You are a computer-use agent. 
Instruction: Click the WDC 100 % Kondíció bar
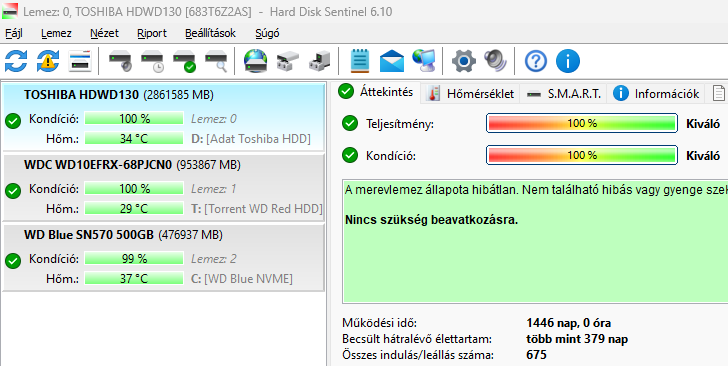pyautogui.click(x=134, y=189)
